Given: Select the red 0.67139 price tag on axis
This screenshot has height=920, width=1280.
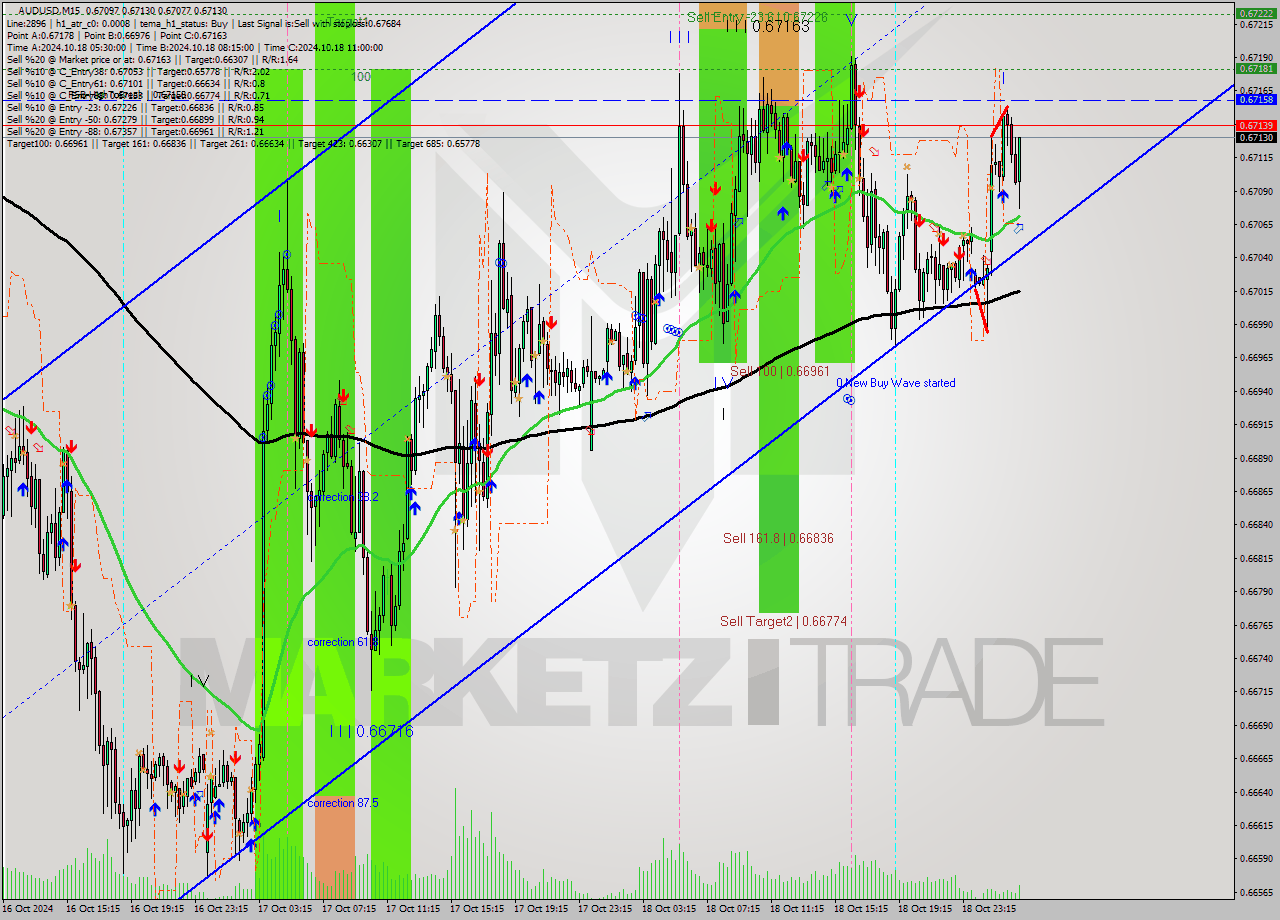Looking at the screenshot, I should coord(1256,125).
